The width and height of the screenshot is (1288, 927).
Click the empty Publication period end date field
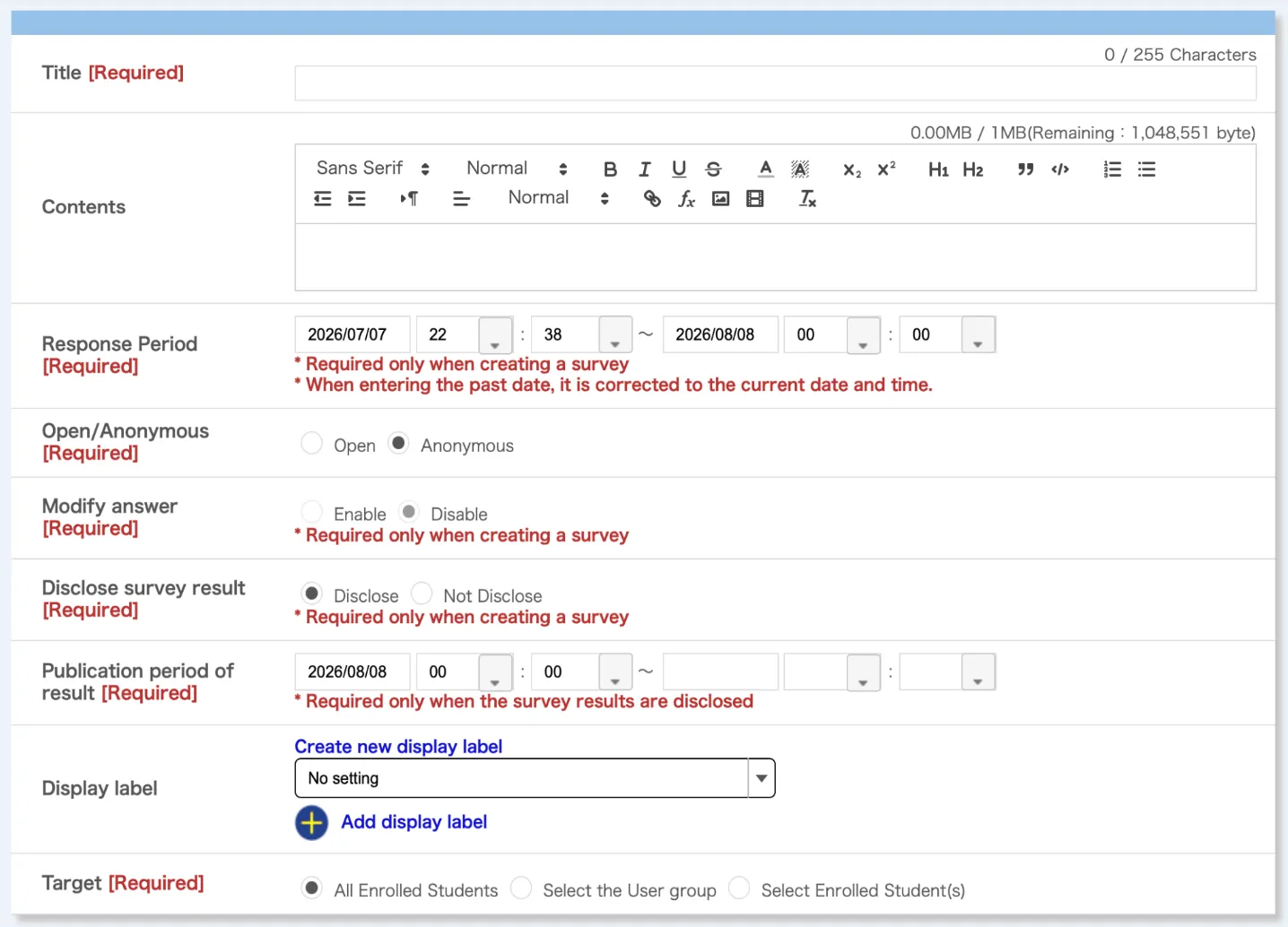(x=720, y=671)
